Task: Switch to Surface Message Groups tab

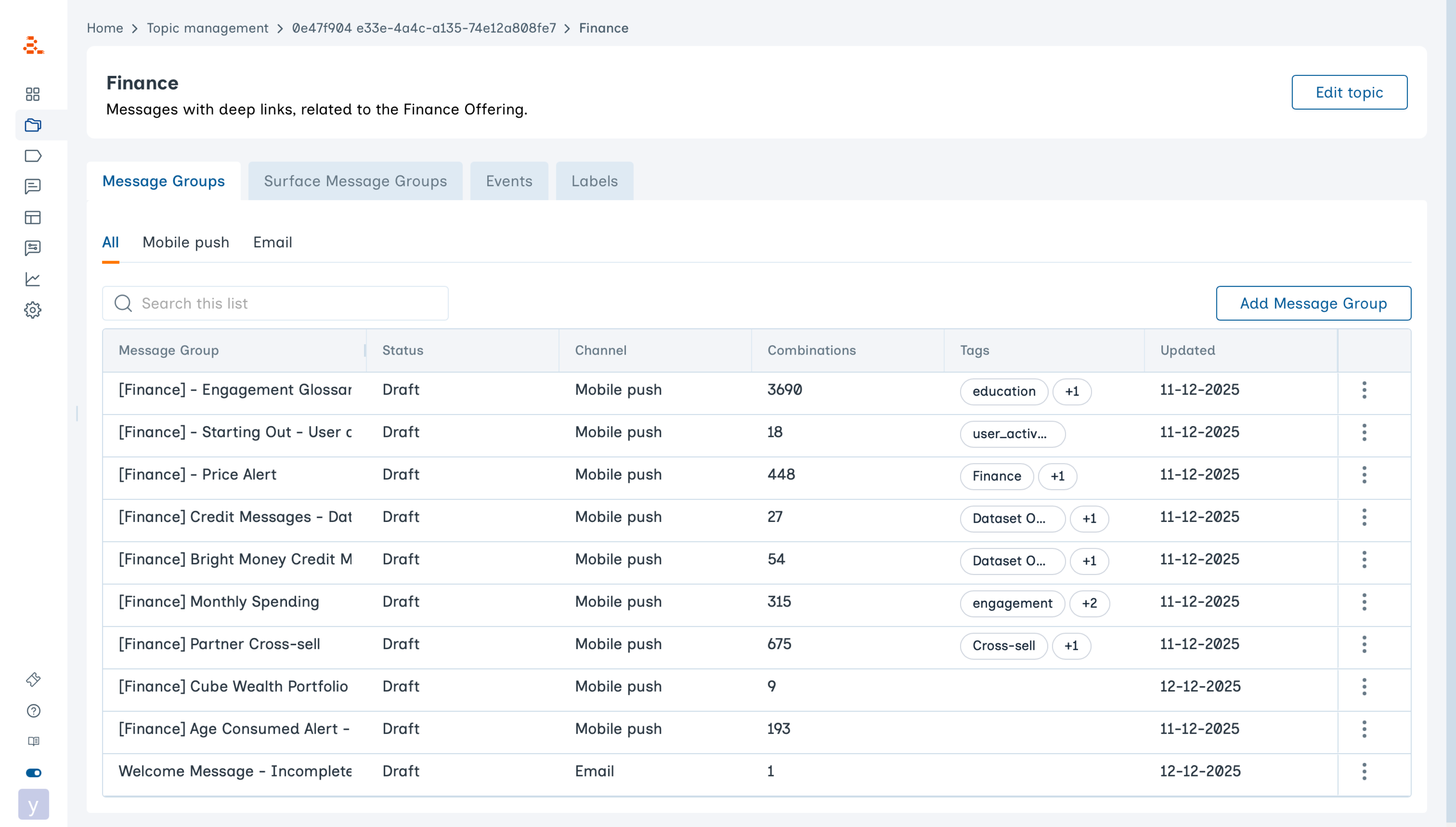Action: click(355, 181)
